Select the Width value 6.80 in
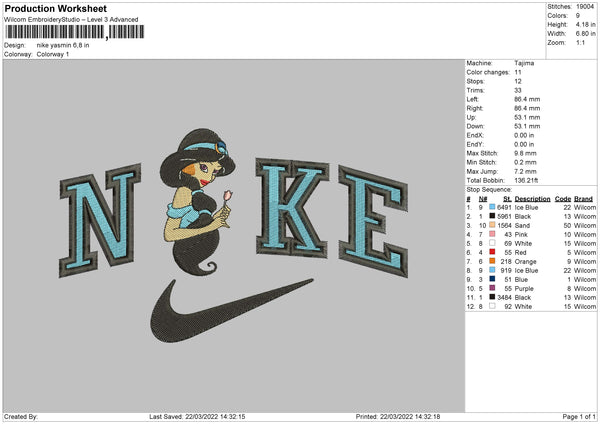This screenshot has height=424, width=600. coord(585,34)
